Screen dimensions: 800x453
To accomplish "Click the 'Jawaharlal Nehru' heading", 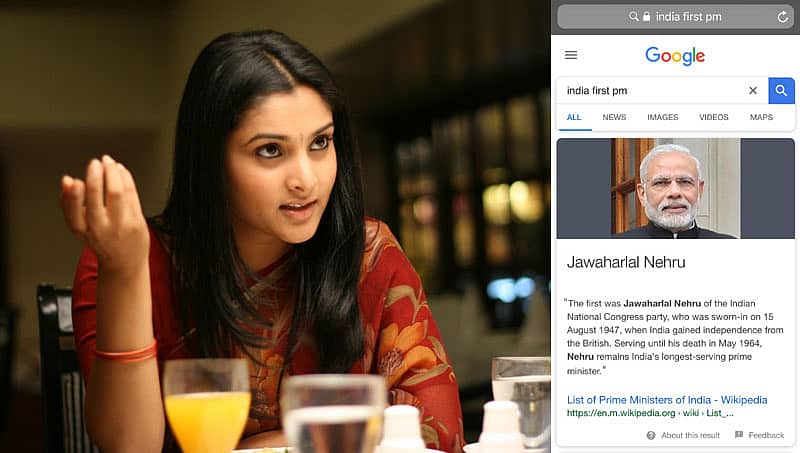I will click(x=626, y=262).
